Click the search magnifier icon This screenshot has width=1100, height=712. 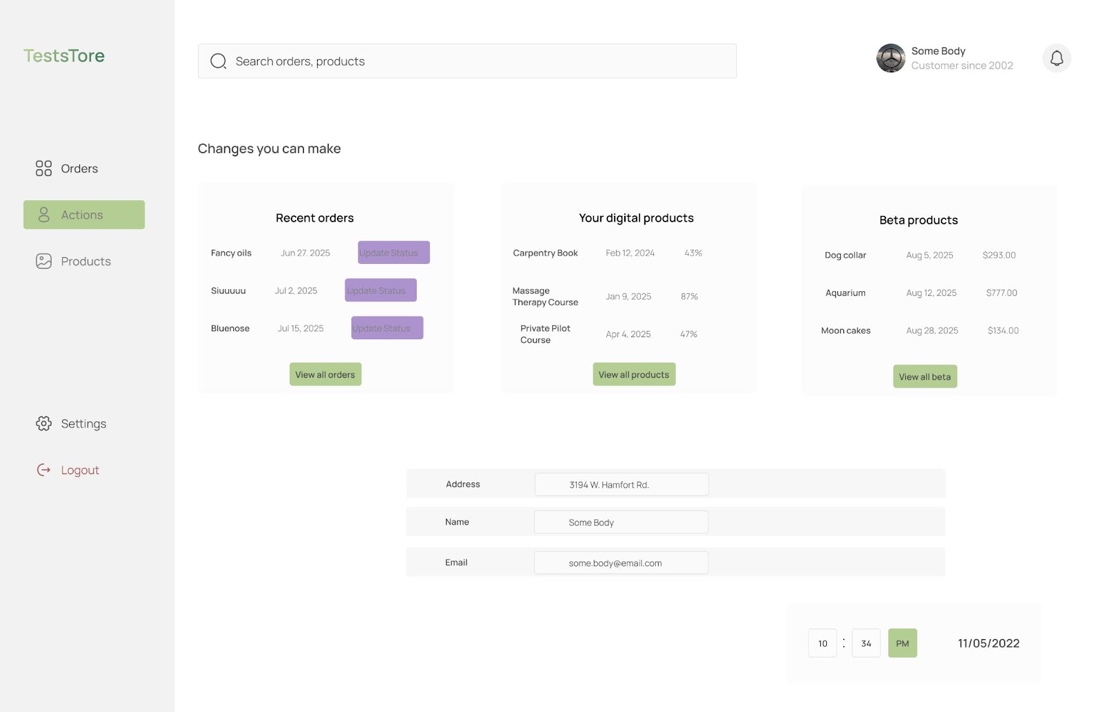218,61
